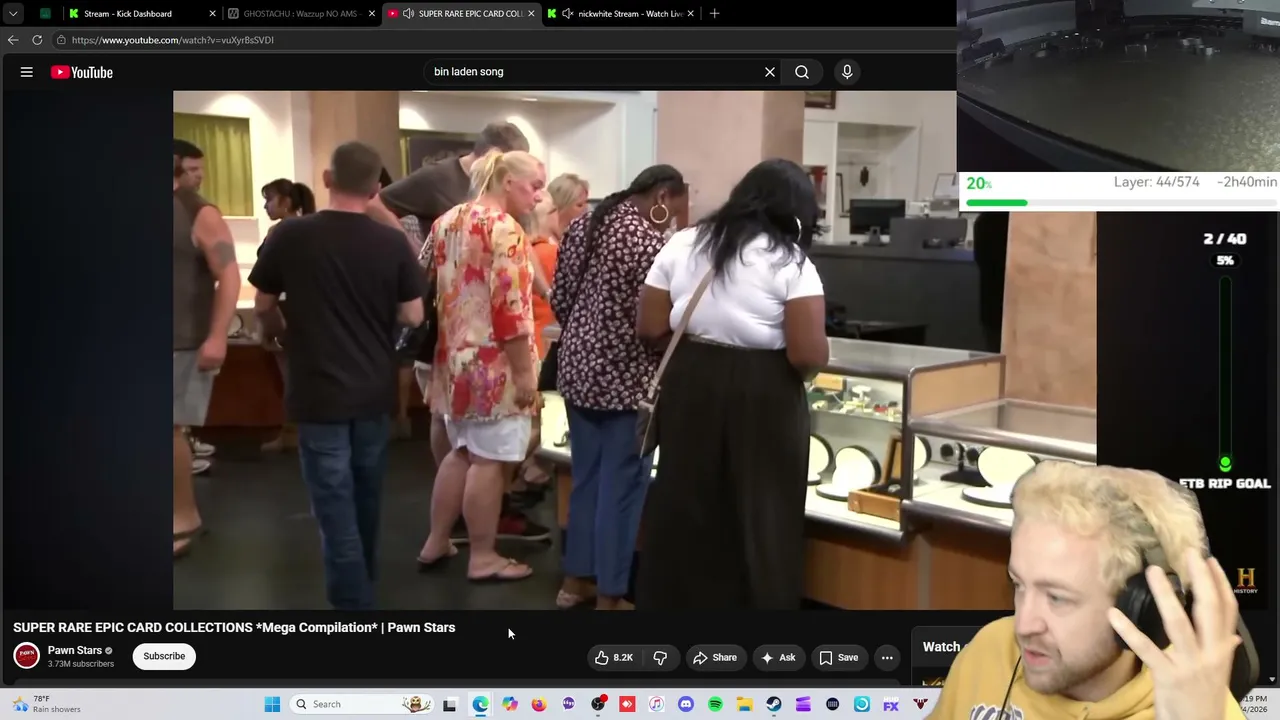Open Discord from the taskbar

point(686,704)
